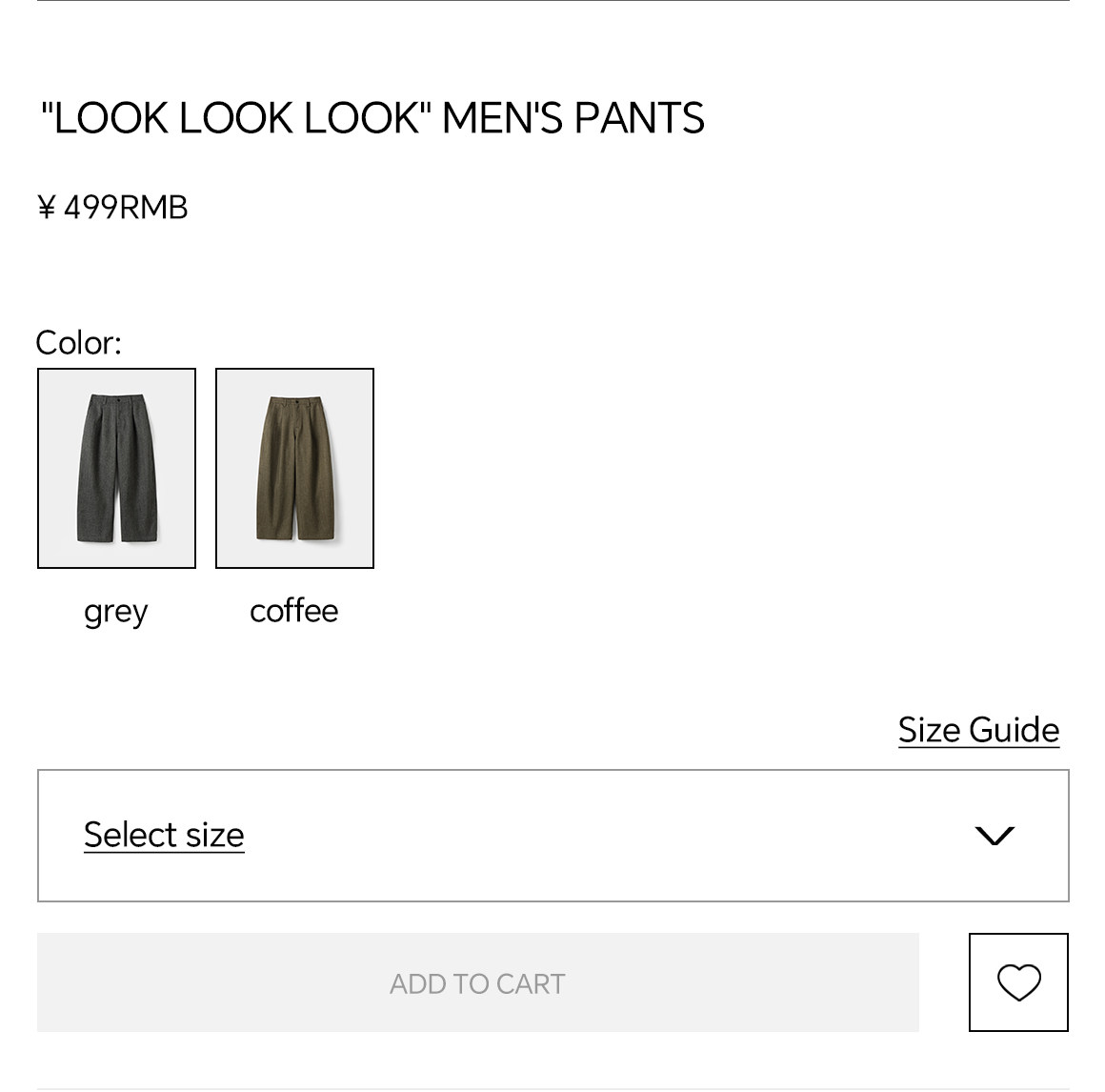Expand the Select size dropdown box
This screenshot has height=1092, width=1105.
coord(552,836)
